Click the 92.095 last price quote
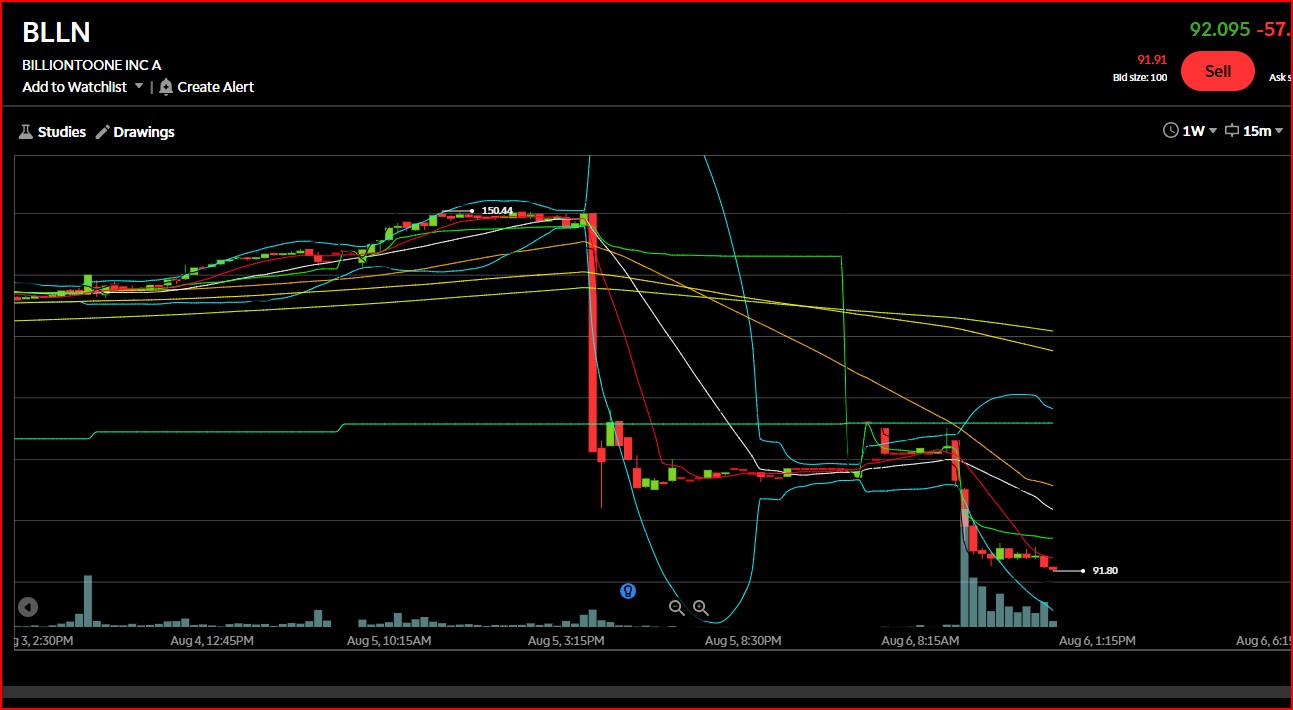 1218,28
